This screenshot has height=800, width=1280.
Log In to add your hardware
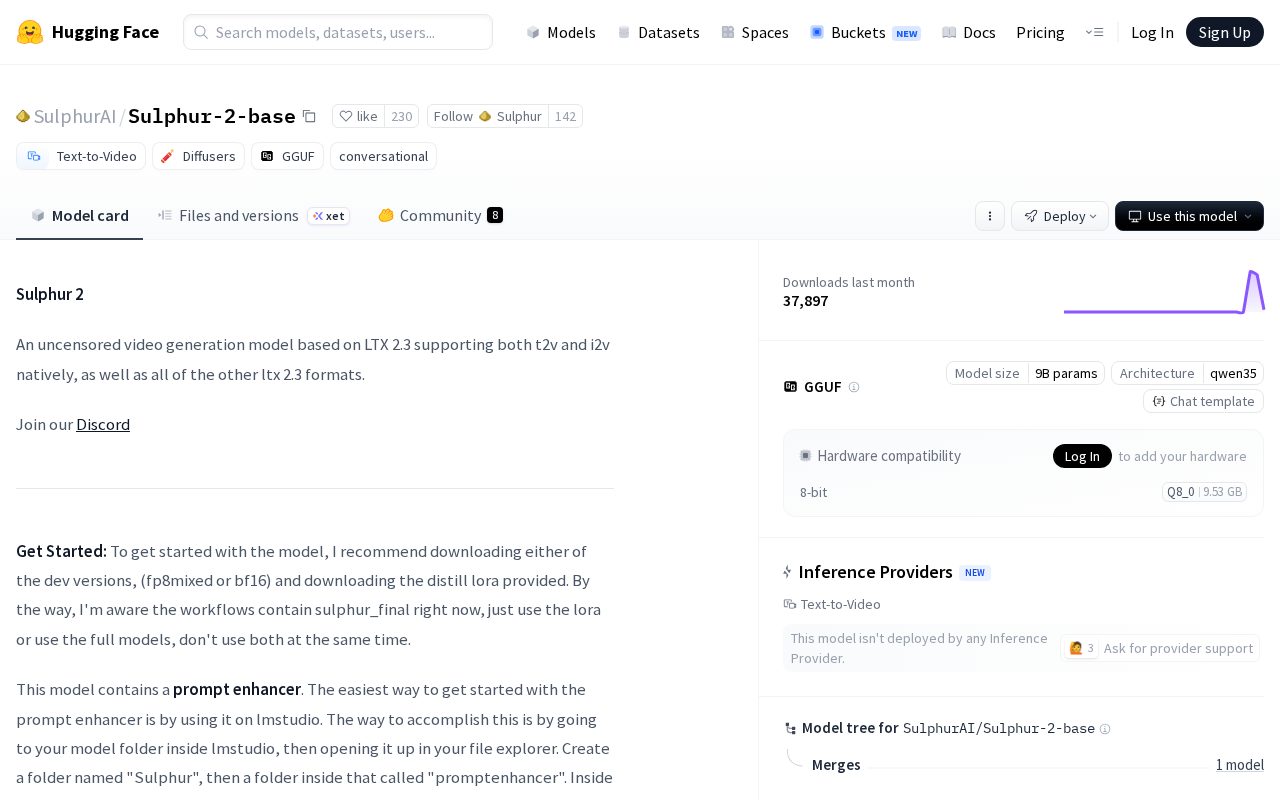1082,456
